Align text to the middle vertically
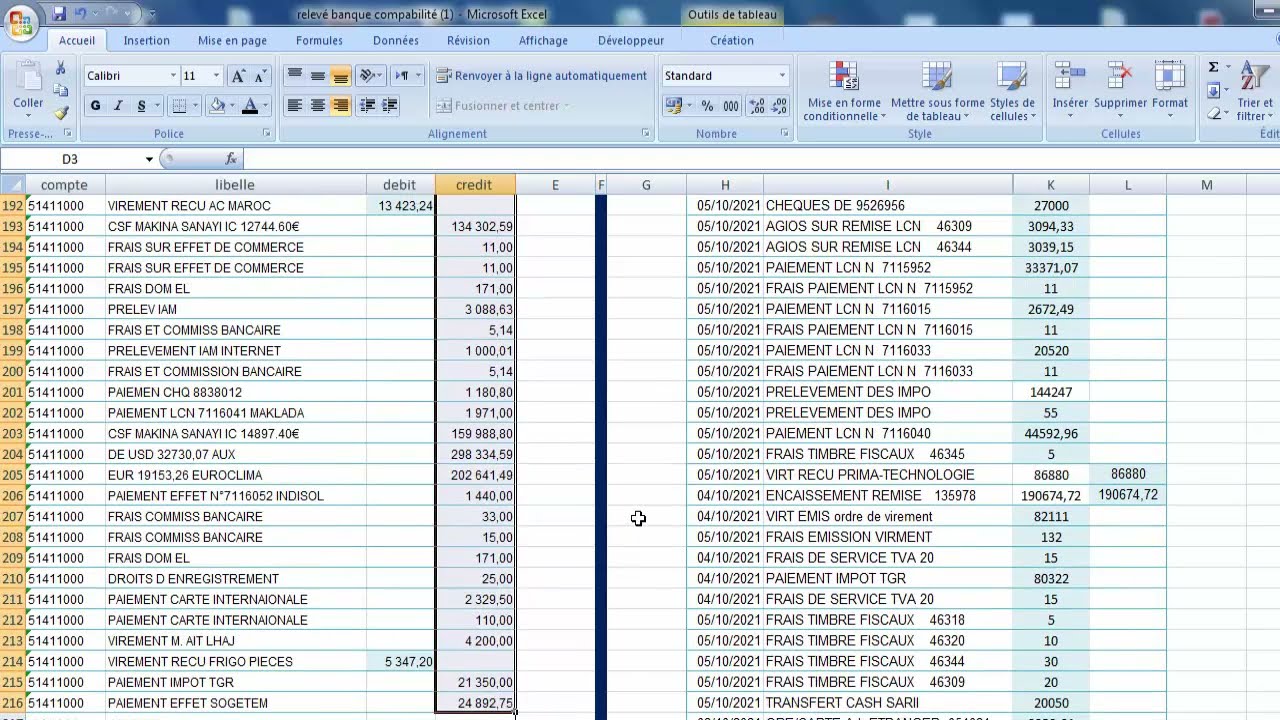This screenshot has height=720, width=1280. pos(318,76)
